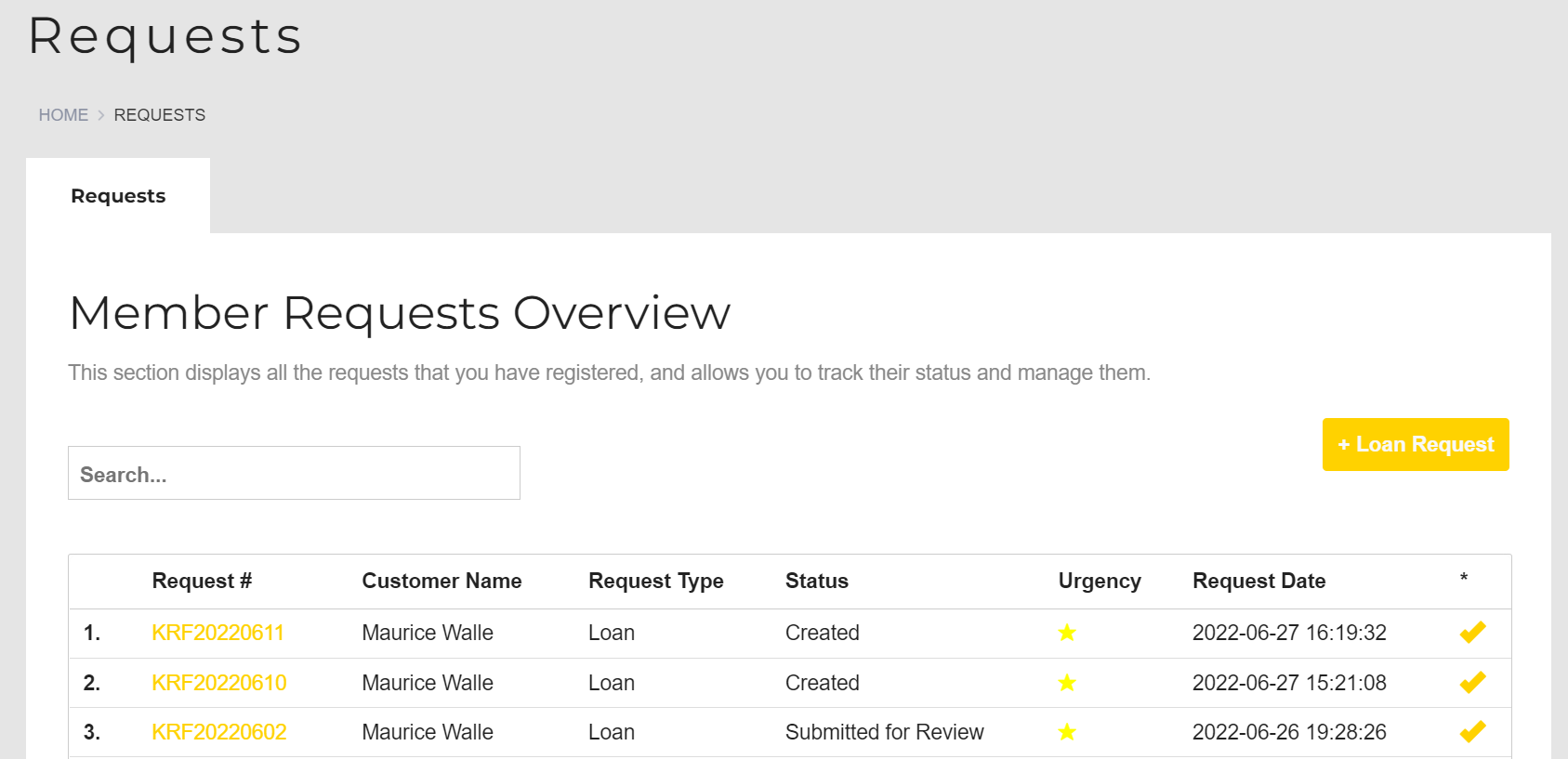Viewport: 1568px width, 759px height.
Task: Open request KRF20220610
Action: (x=218, y=683)
